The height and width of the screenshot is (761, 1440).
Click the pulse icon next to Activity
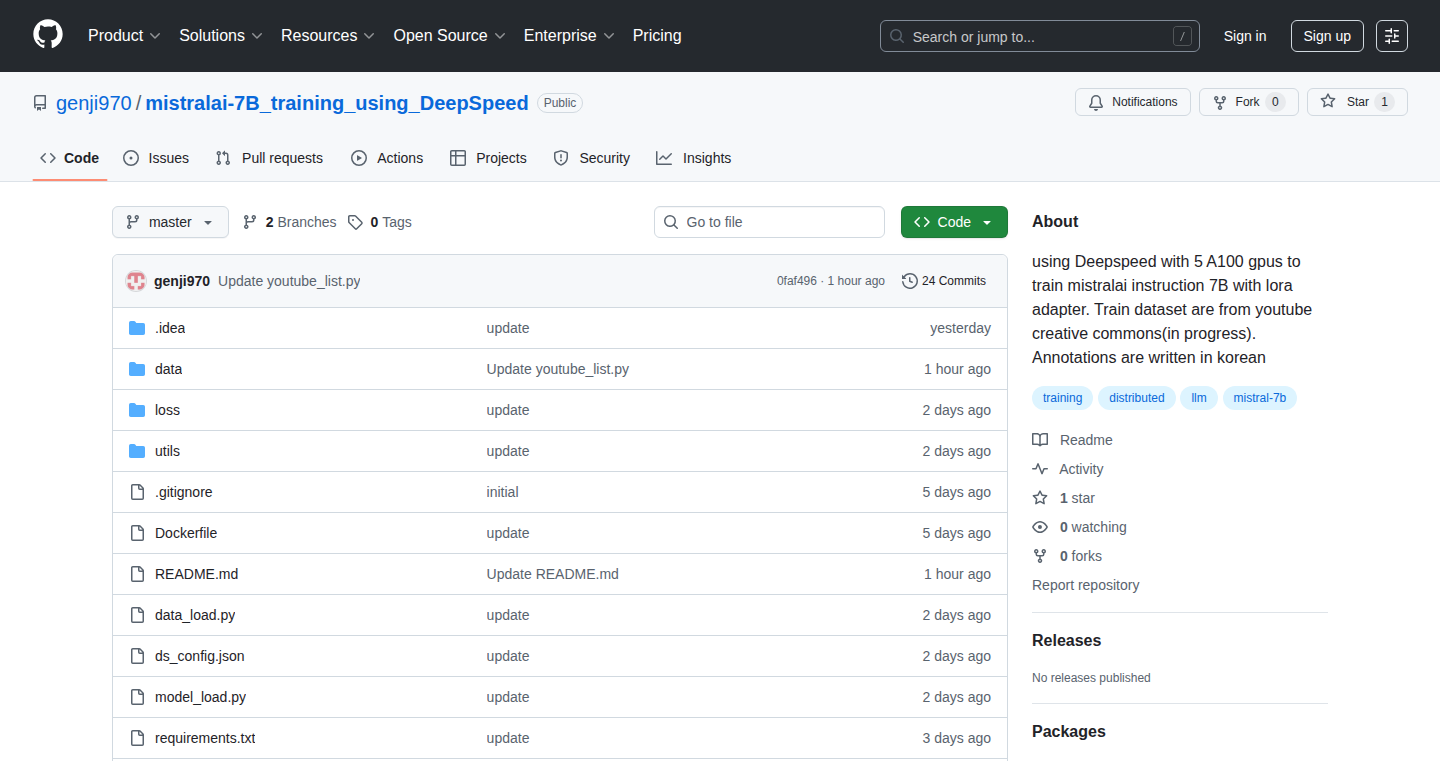[1040, 469]
